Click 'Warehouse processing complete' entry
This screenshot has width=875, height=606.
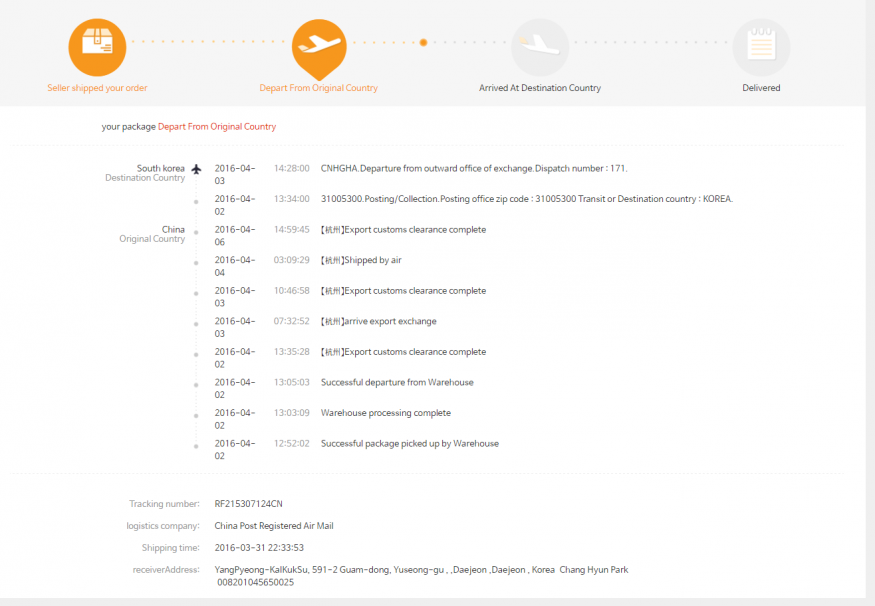click(385, 413)
